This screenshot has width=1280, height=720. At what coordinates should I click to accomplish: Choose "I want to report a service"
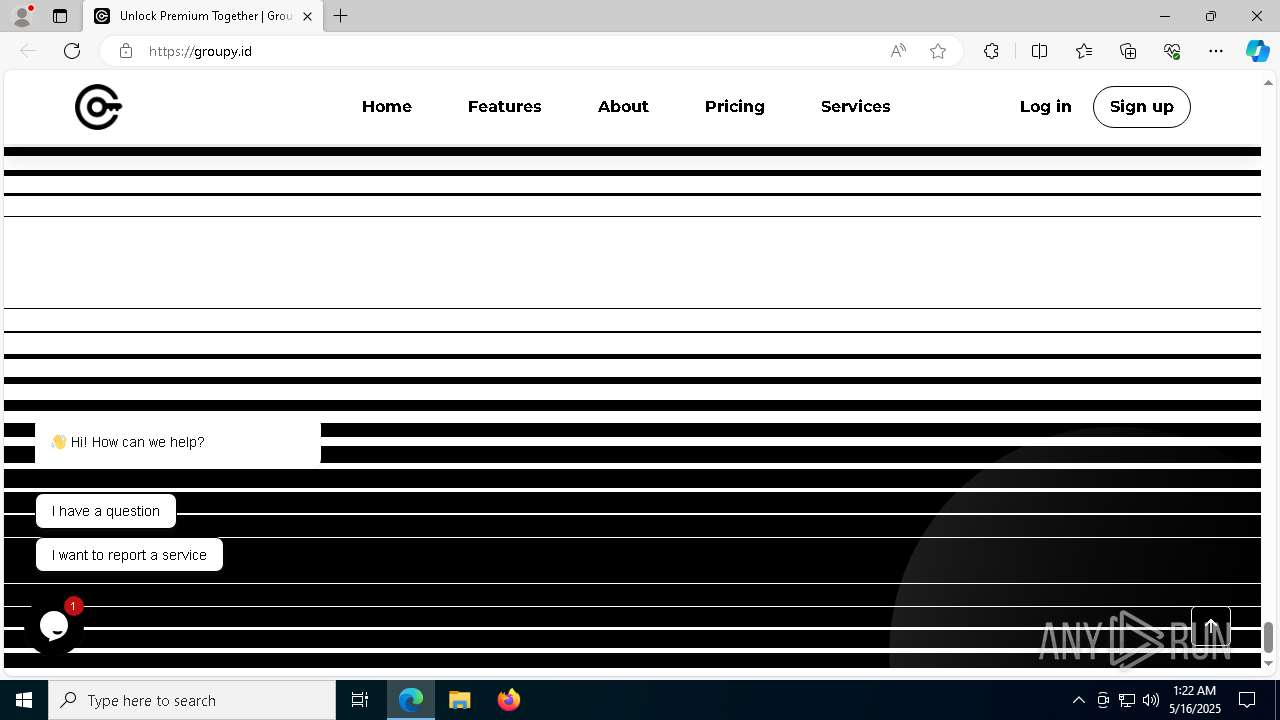coord(129,555)
